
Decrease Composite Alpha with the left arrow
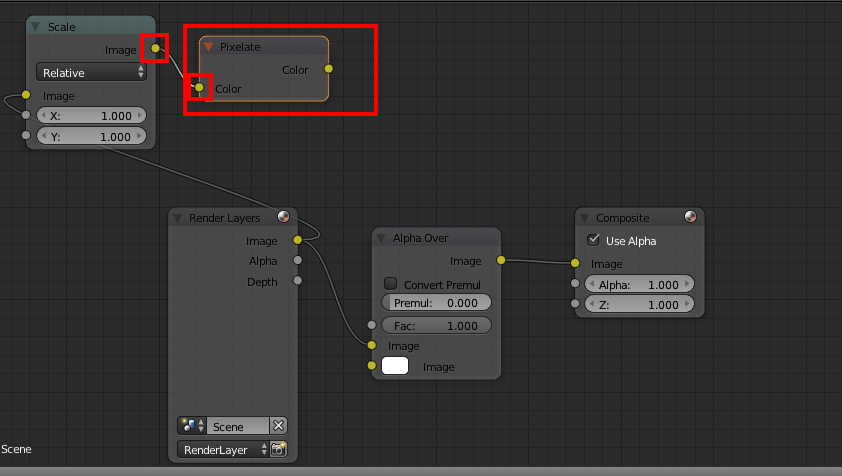592,284
